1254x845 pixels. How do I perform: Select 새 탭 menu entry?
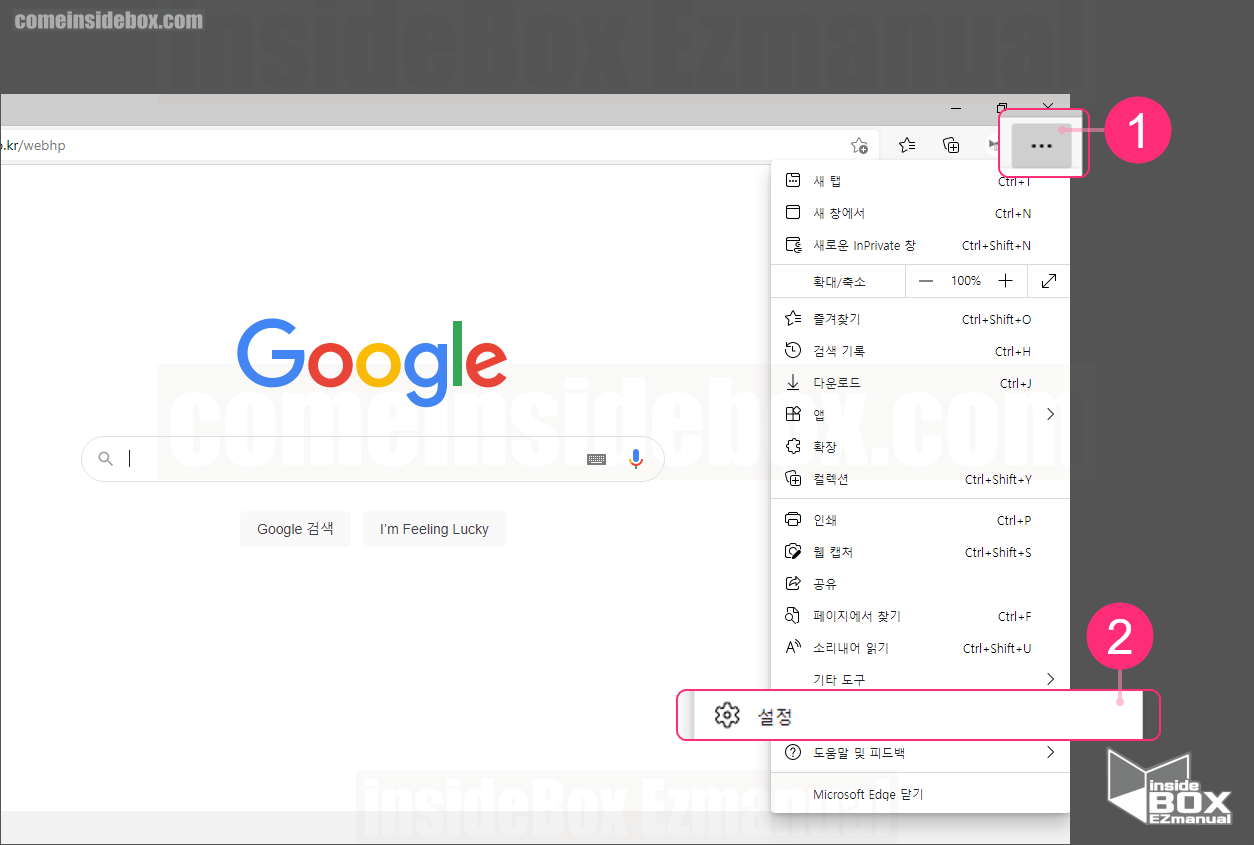920,181
